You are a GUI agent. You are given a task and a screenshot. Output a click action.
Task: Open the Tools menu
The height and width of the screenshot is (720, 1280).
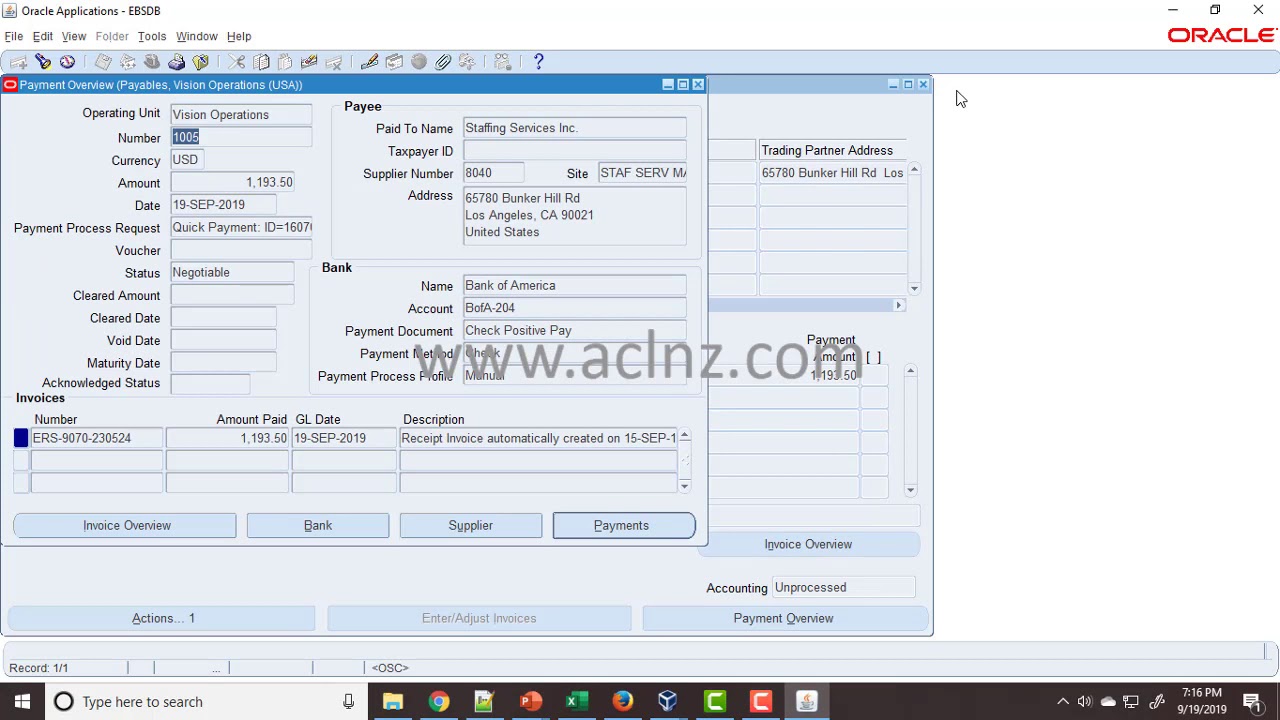pos(152,36)
